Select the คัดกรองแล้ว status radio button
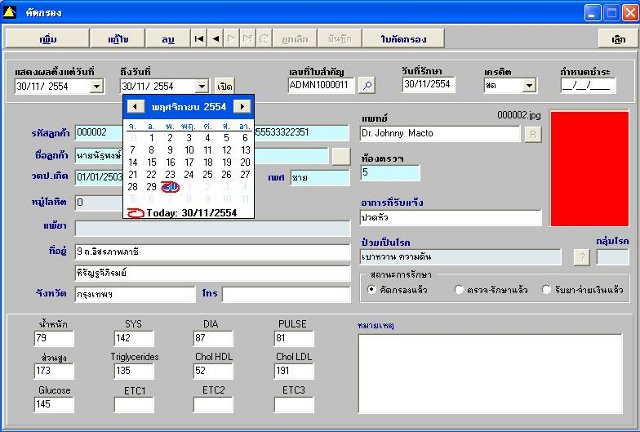The image size is (640, 432). tap(371, 289)
